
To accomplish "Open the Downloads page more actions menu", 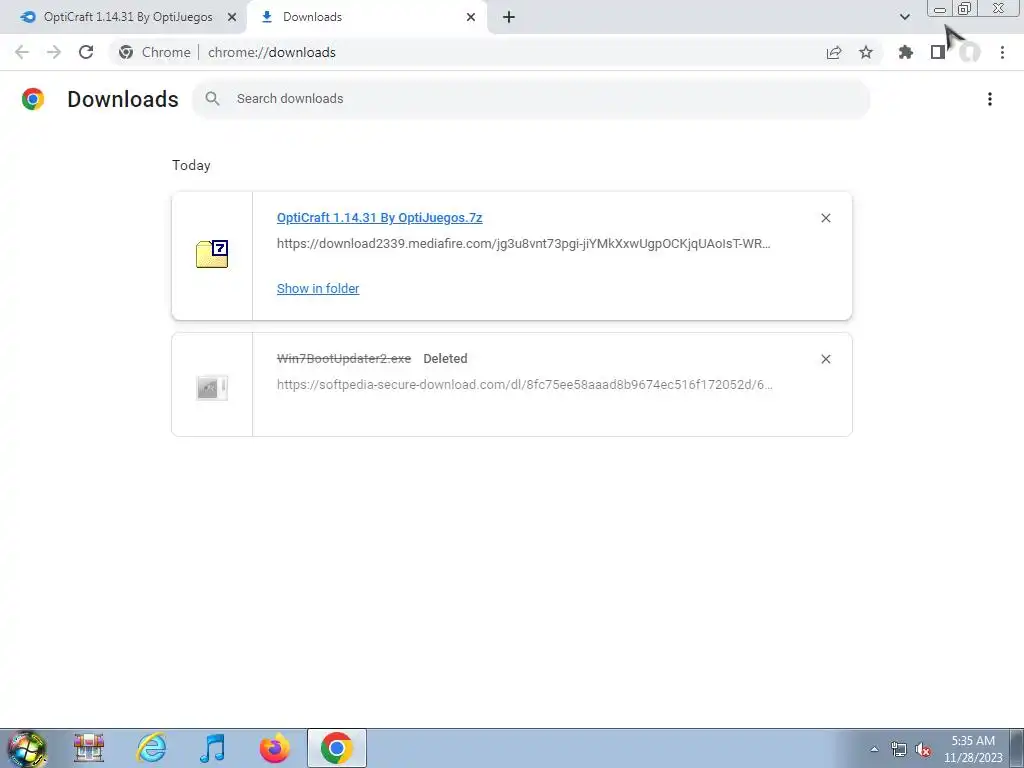I will coord(990,99).
